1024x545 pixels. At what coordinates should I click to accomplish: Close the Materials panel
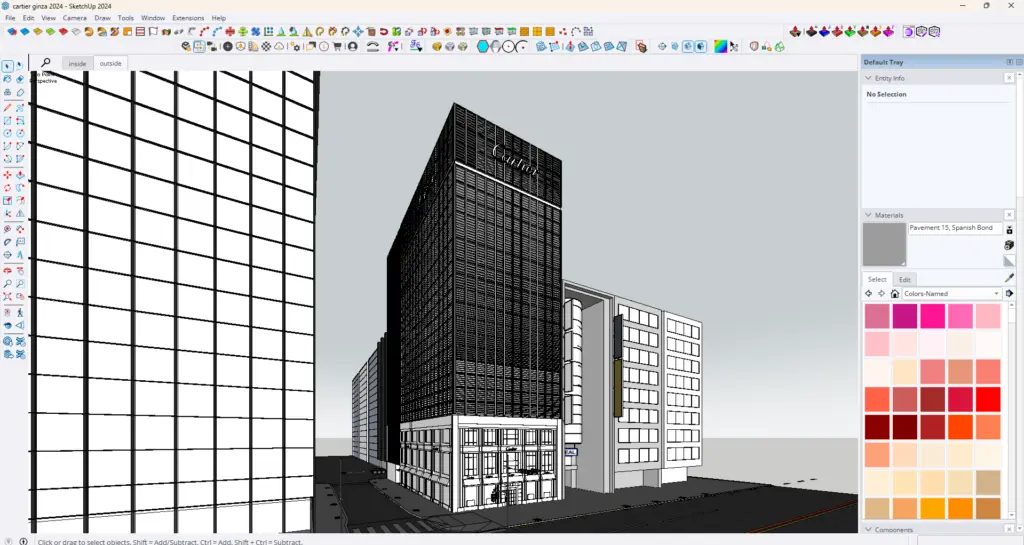(x=1009, y=215)
